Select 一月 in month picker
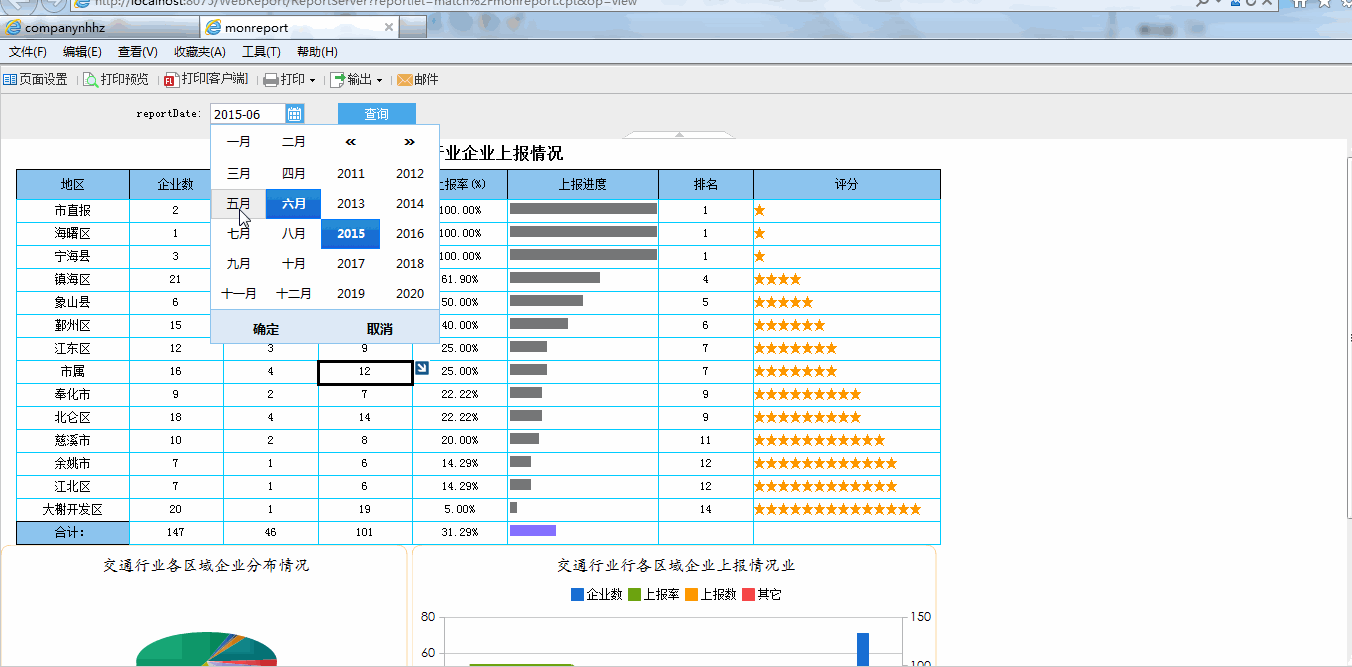 coord(238,142)
